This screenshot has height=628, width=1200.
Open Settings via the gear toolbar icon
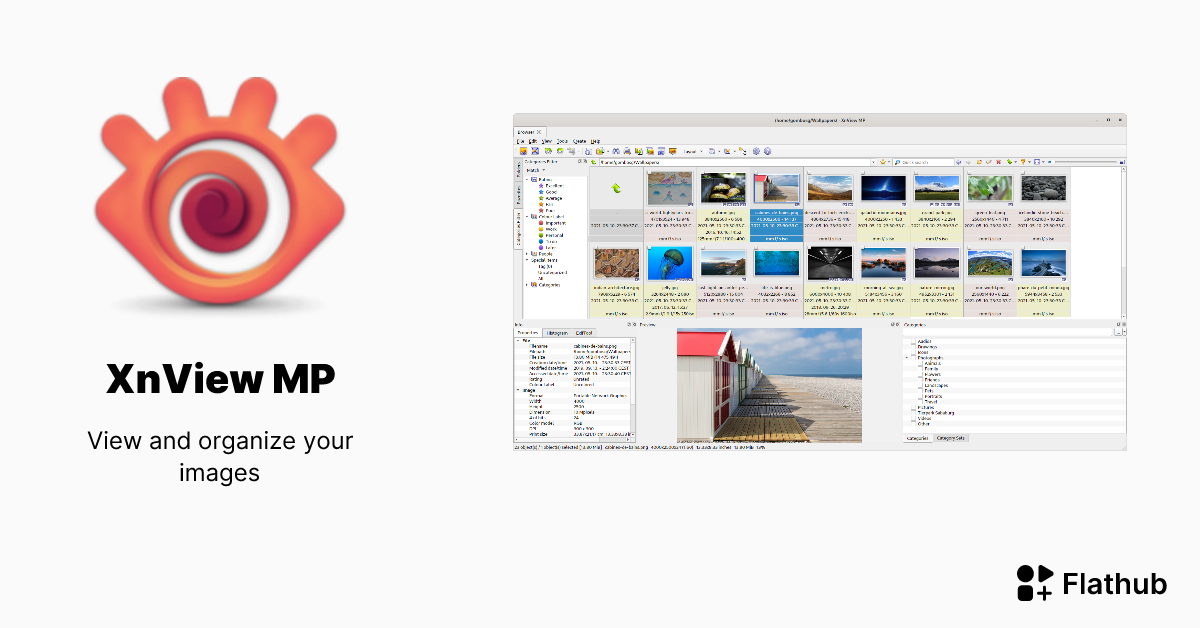pos(756,151)
